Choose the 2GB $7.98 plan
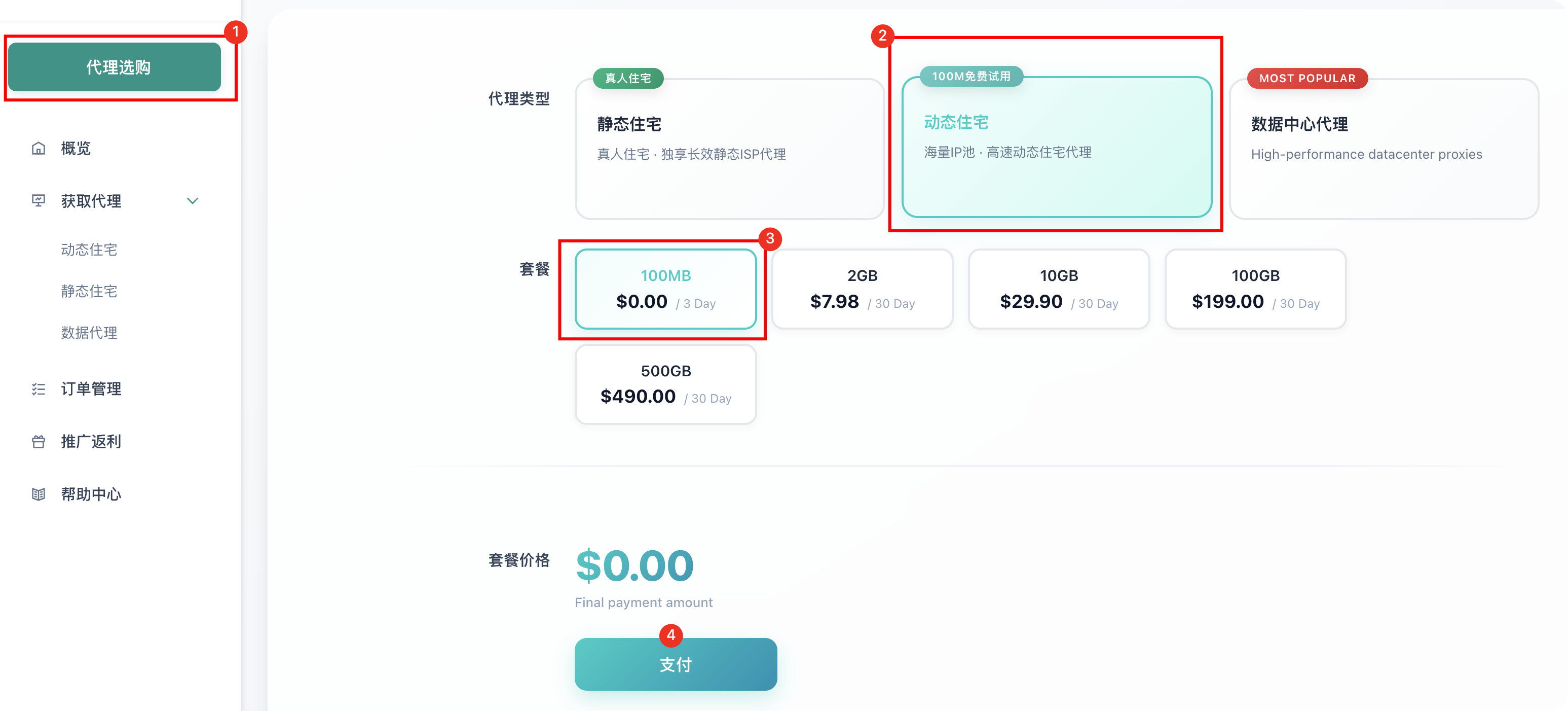 862,289
